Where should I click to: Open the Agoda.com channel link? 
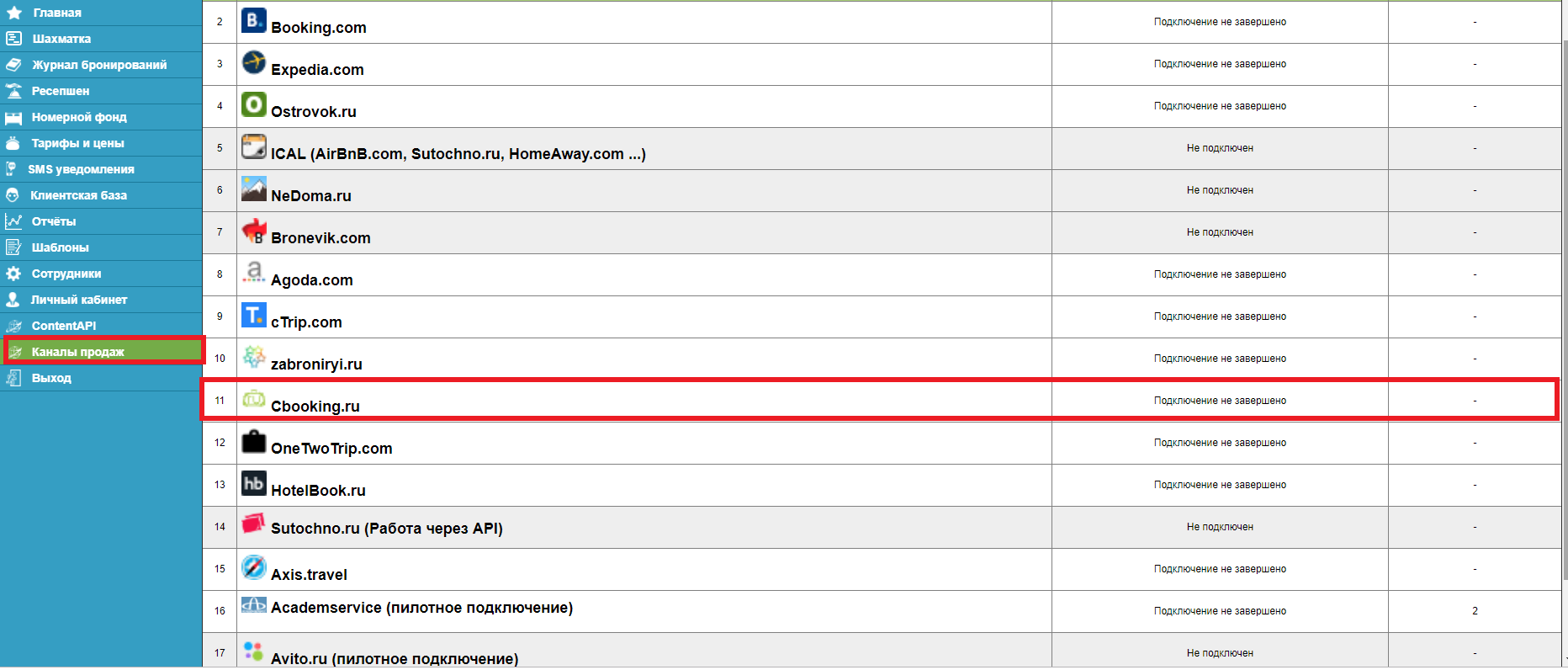[x=312, y=280]
